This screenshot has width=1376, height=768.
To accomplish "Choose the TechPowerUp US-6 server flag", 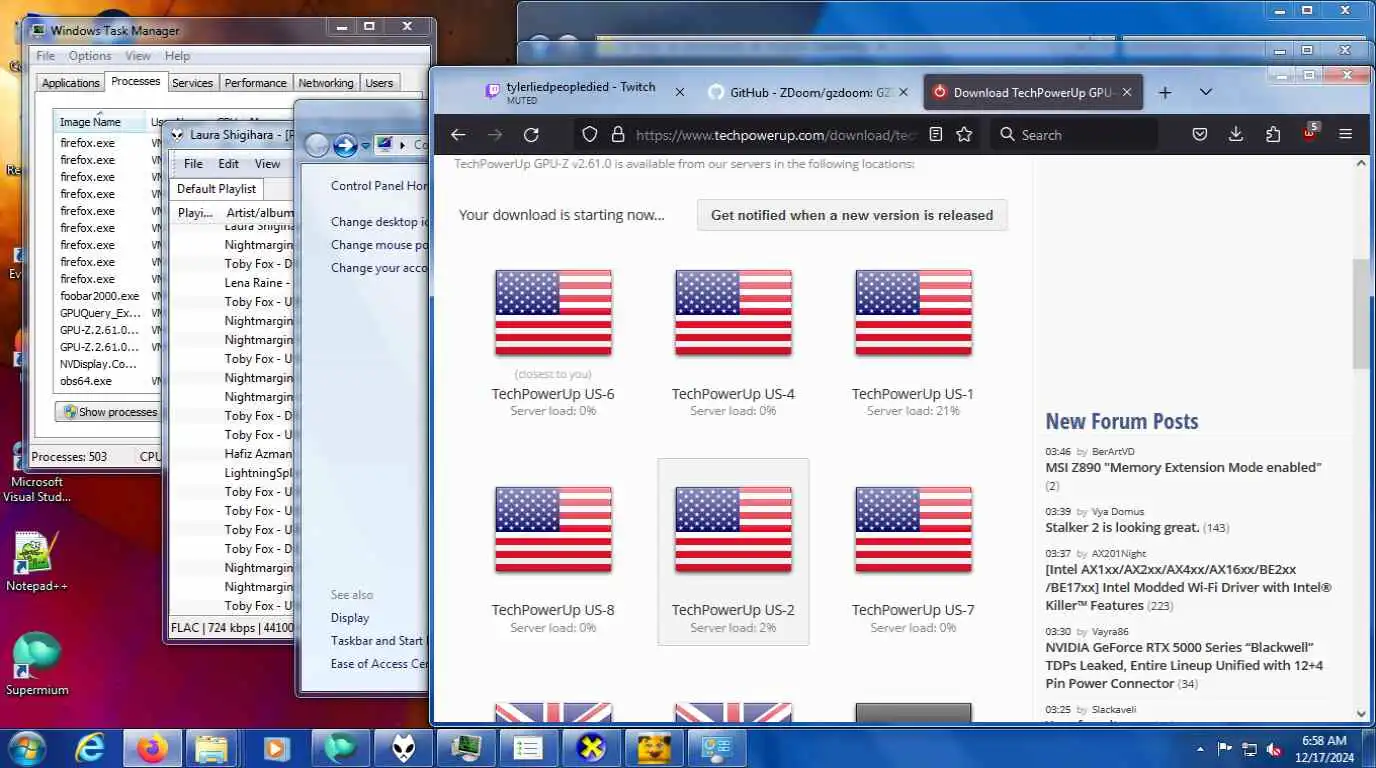I will [553, 312].
